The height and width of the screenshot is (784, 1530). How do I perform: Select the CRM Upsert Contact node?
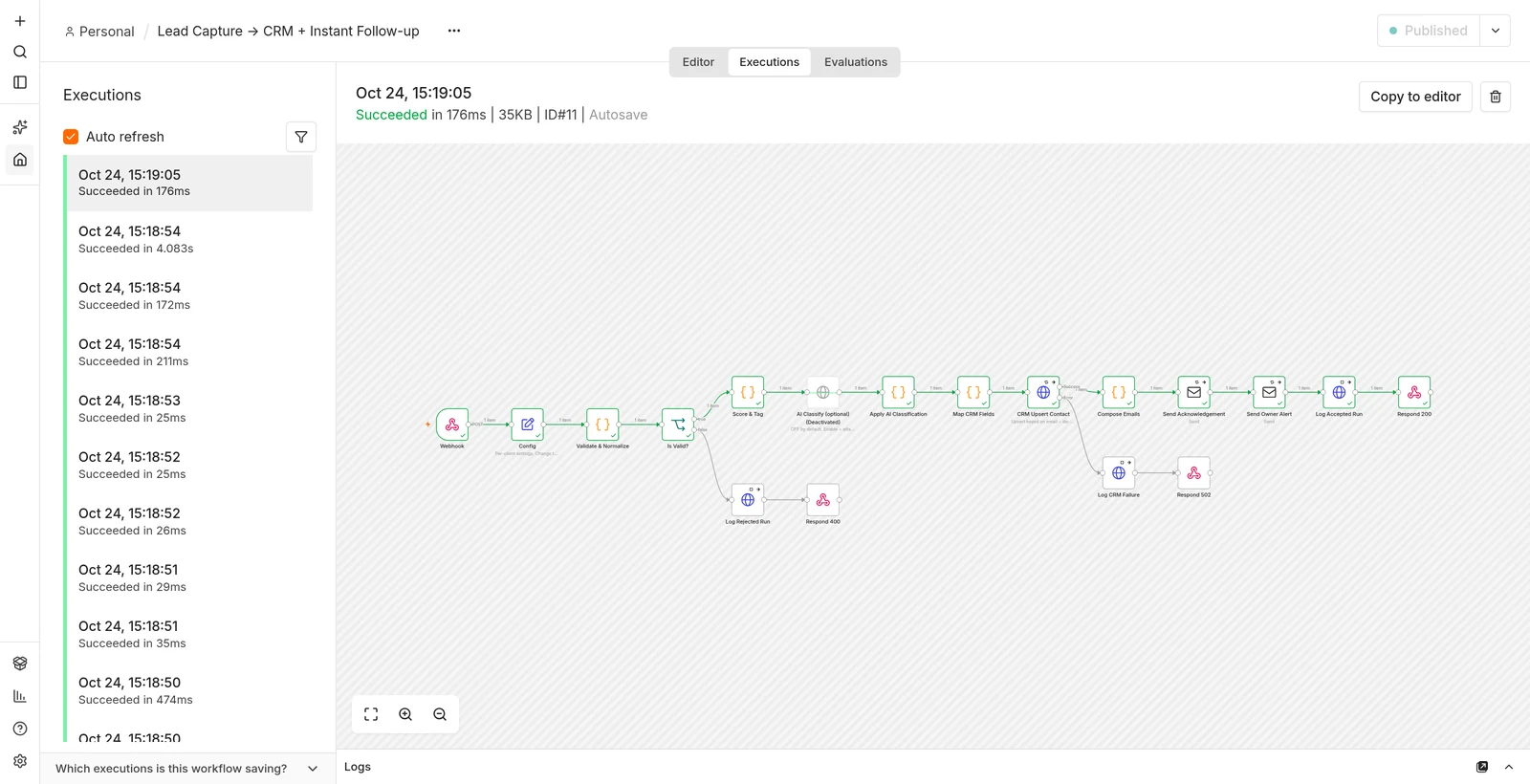[x=1043, y=392]
